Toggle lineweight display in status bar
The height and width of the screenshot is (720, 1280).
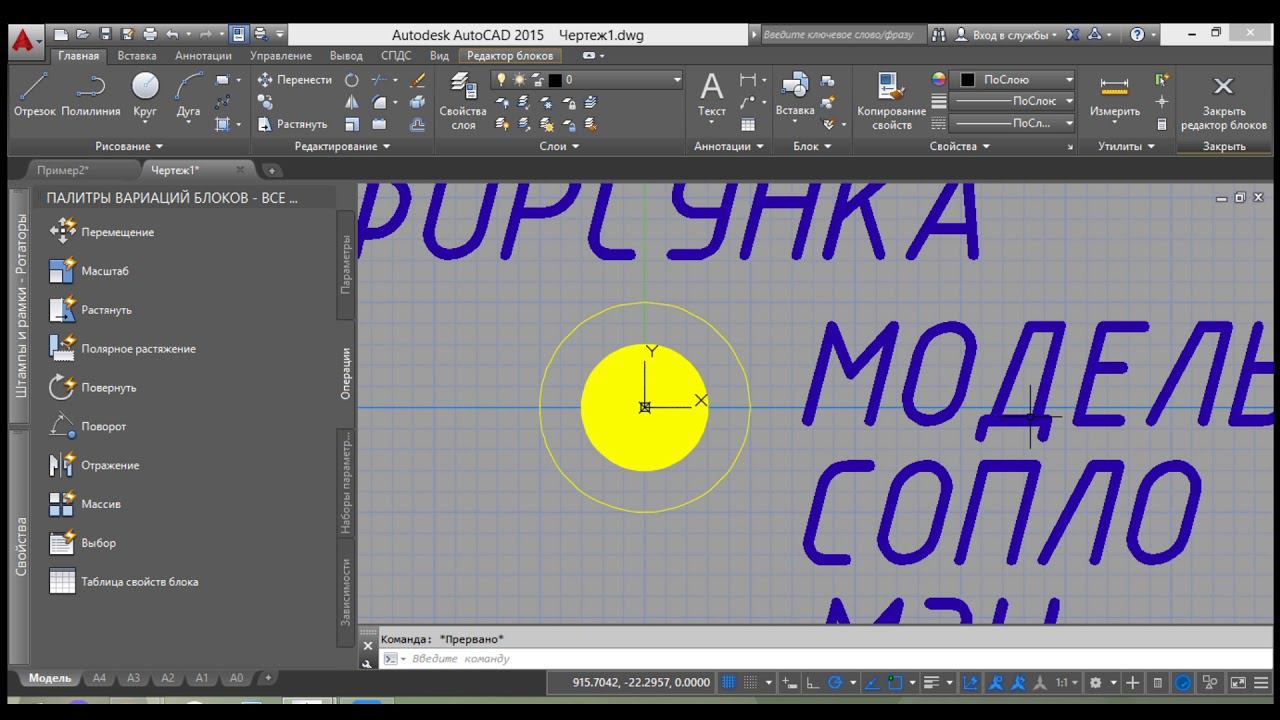click(x=931, y=683)
